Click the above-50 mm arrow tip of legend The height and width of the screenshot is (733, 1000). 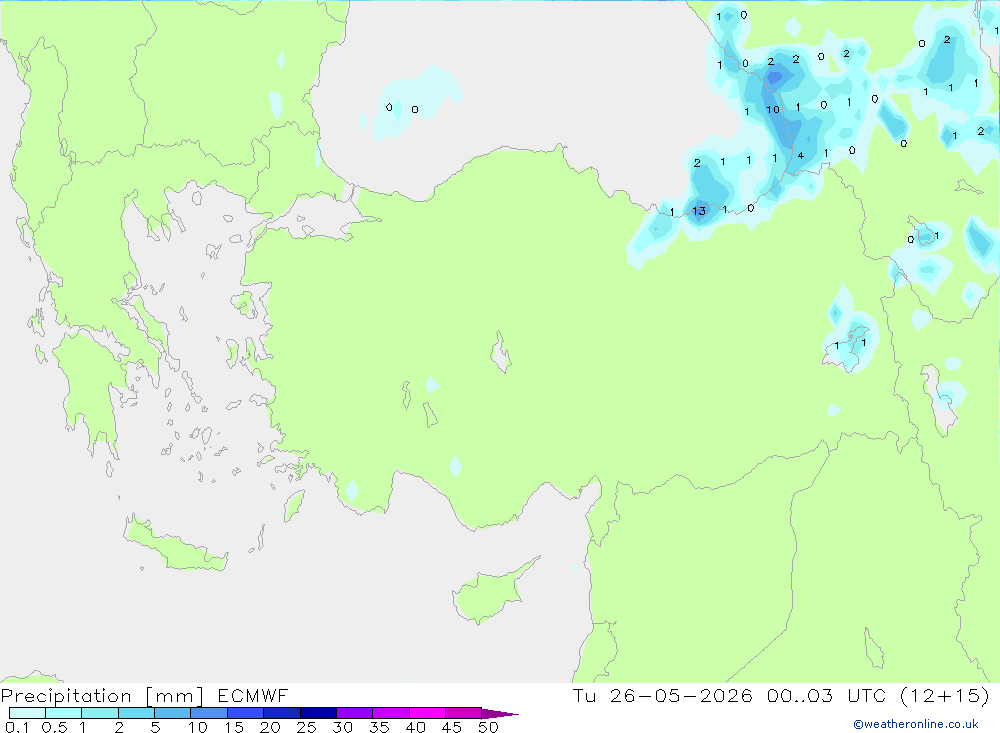[500, 713]
